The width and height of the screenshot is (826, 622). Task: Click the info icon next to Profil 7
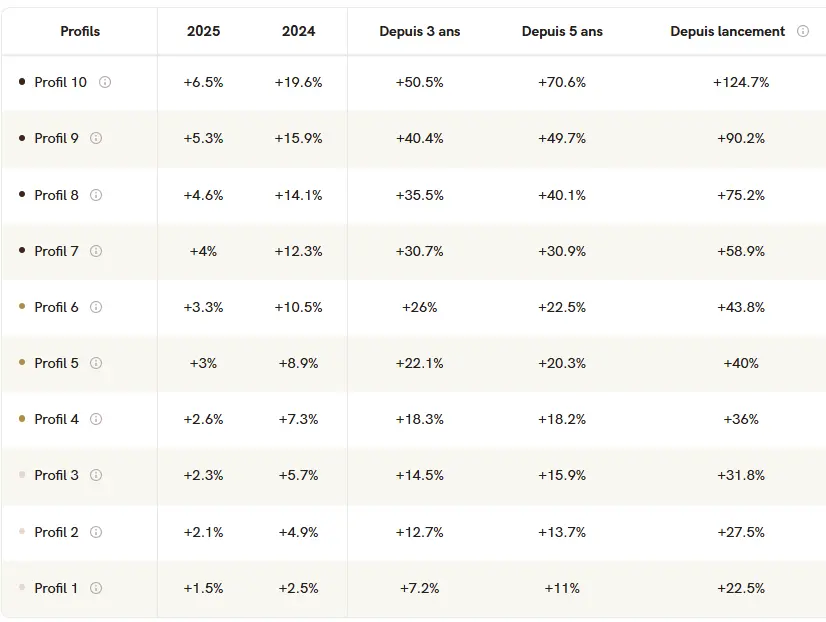click(96, 251)
